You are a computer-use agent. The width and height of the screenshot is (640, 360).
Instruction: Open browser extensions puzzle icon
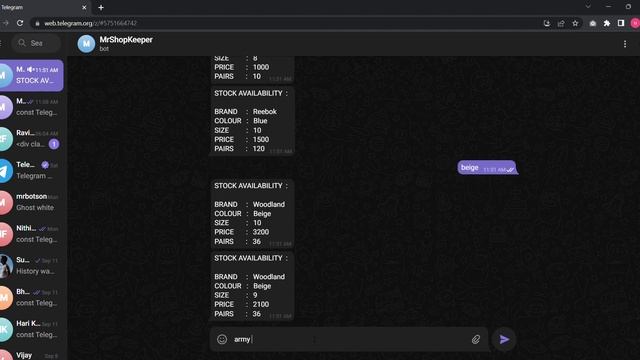[607, 23]
